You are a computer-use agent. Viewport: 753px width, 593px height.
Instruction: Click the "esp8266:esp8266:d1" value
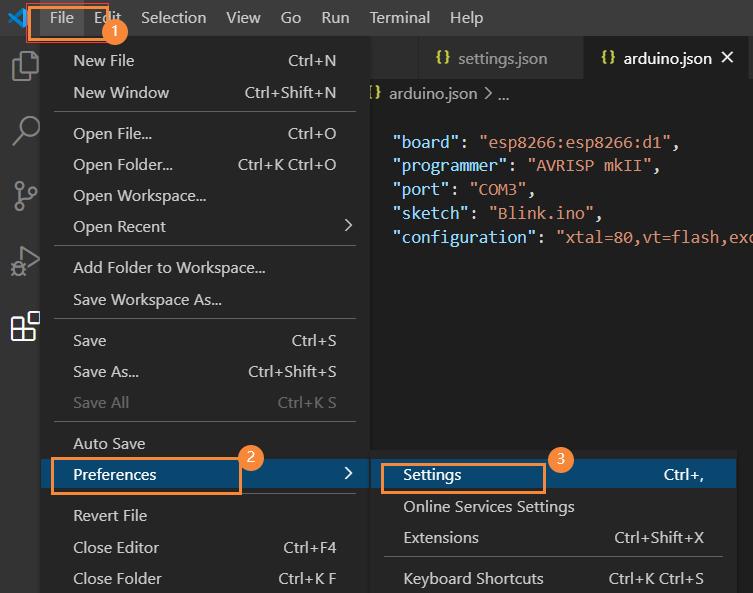tap(575, 142)
